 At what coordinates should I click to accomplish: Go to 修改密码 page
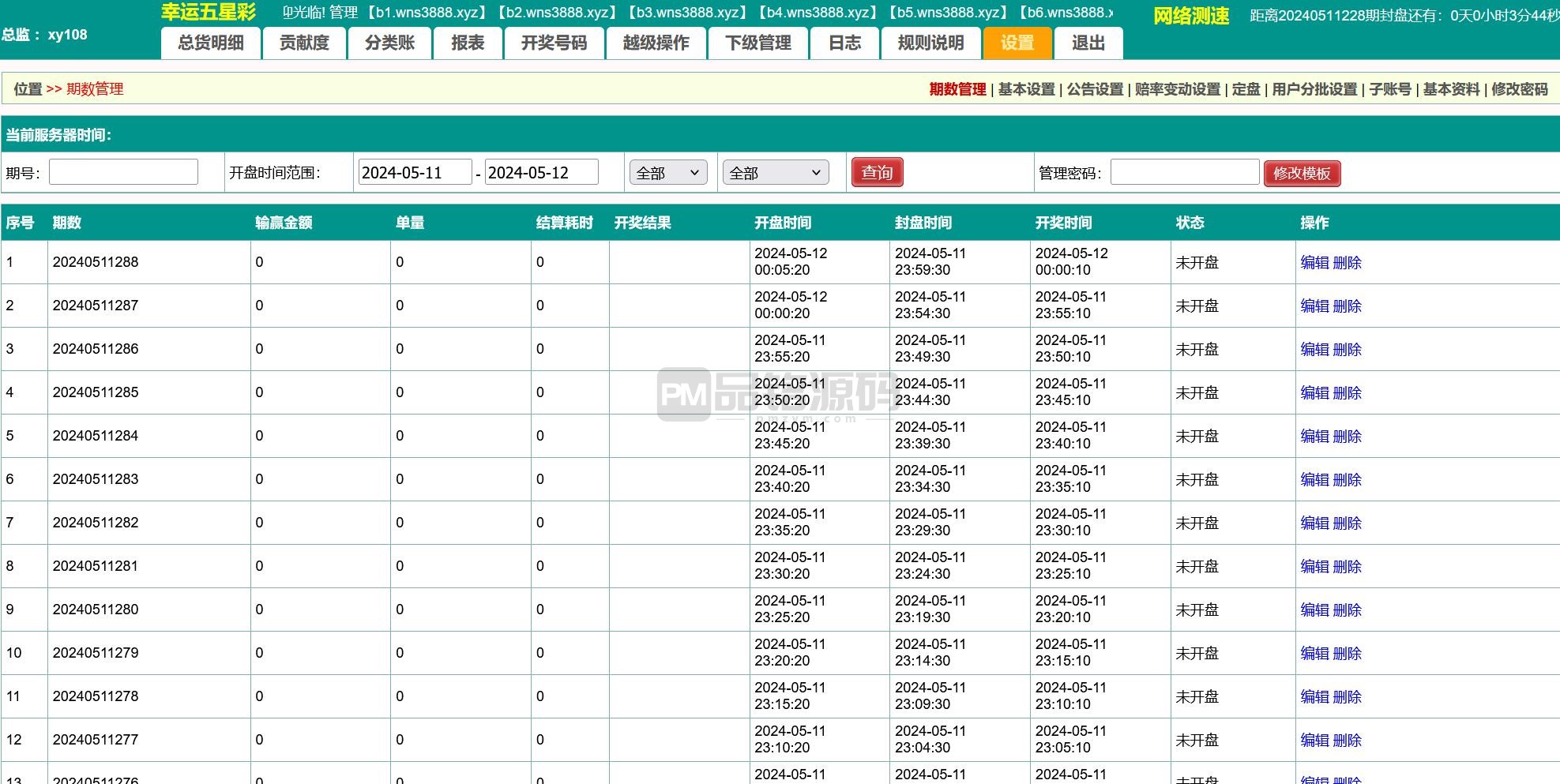1519,89
